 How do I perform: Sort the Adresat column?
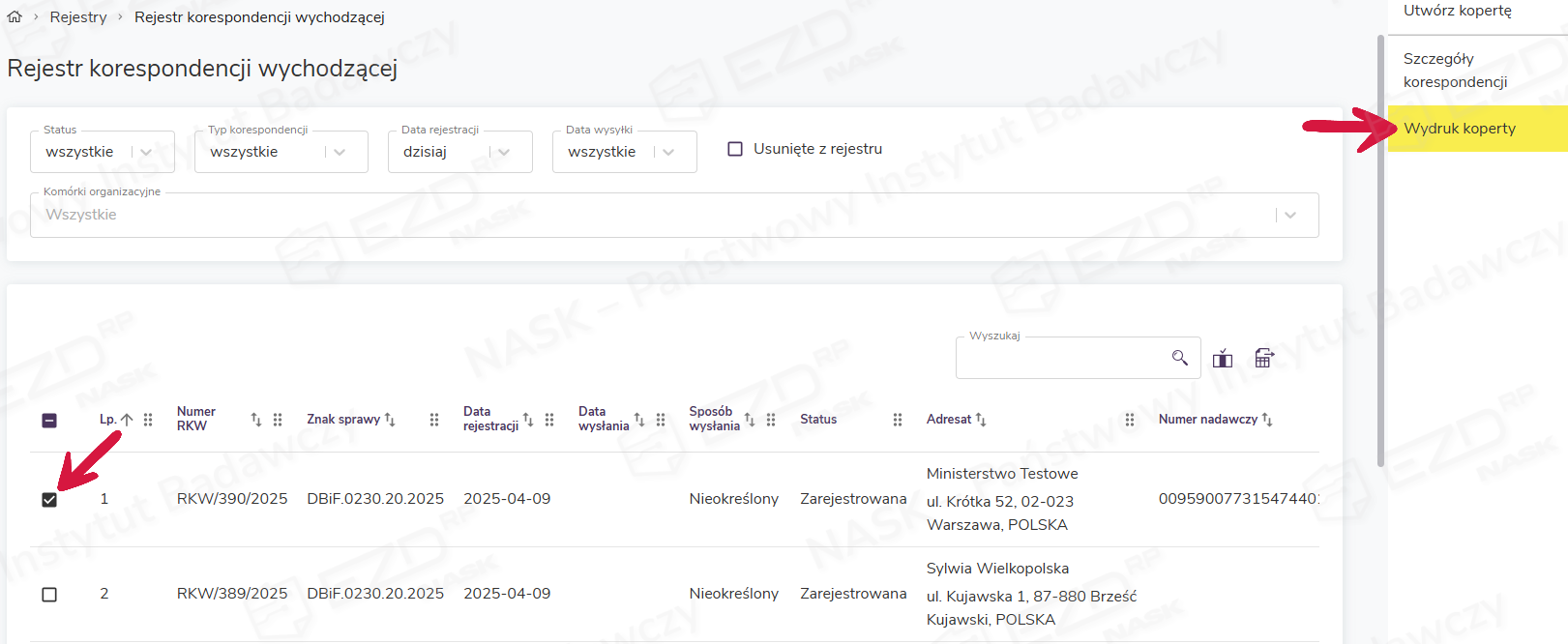(x=981, y=420)
